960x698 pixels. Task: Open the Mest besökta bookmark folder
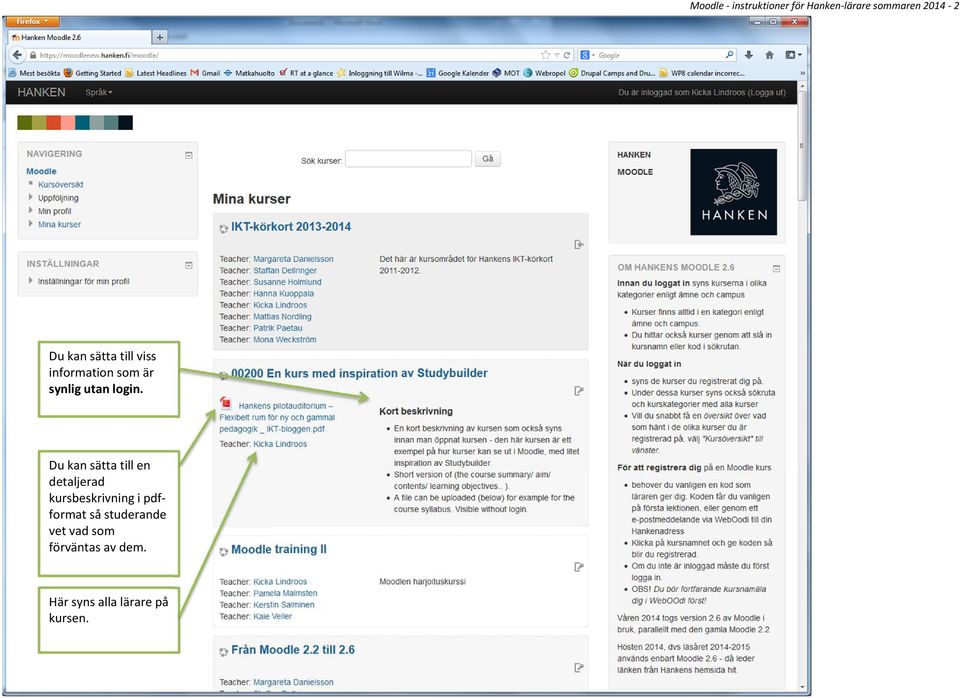[35, 73]
